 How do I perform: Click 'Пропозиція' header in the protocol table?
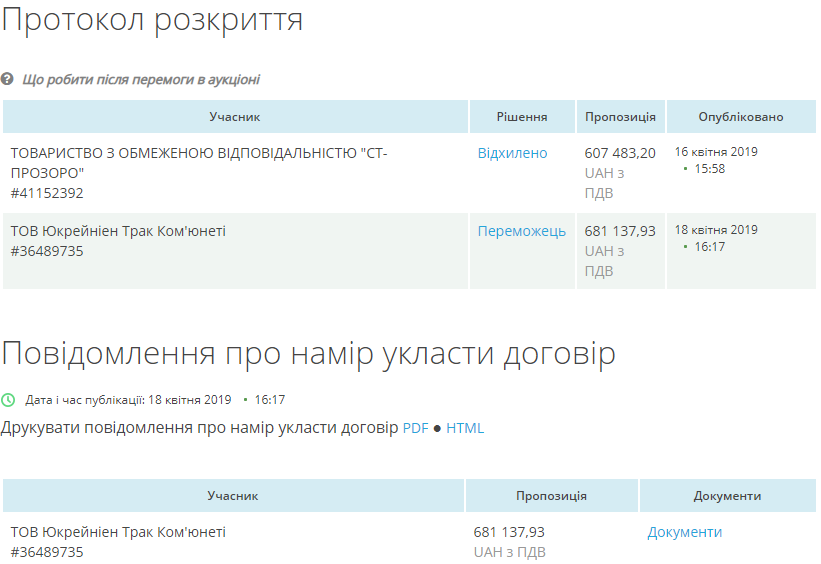pos(620,117)
